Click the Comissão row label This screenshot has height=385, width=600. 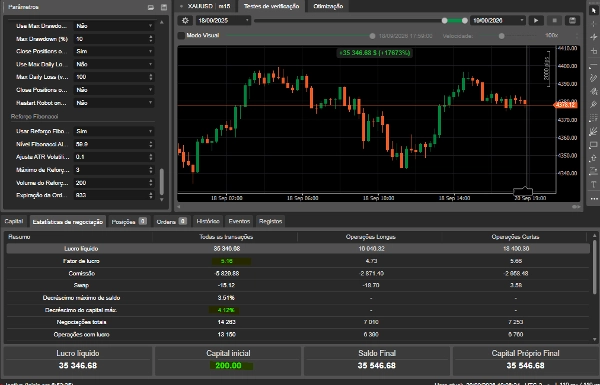tap(82, 273)
